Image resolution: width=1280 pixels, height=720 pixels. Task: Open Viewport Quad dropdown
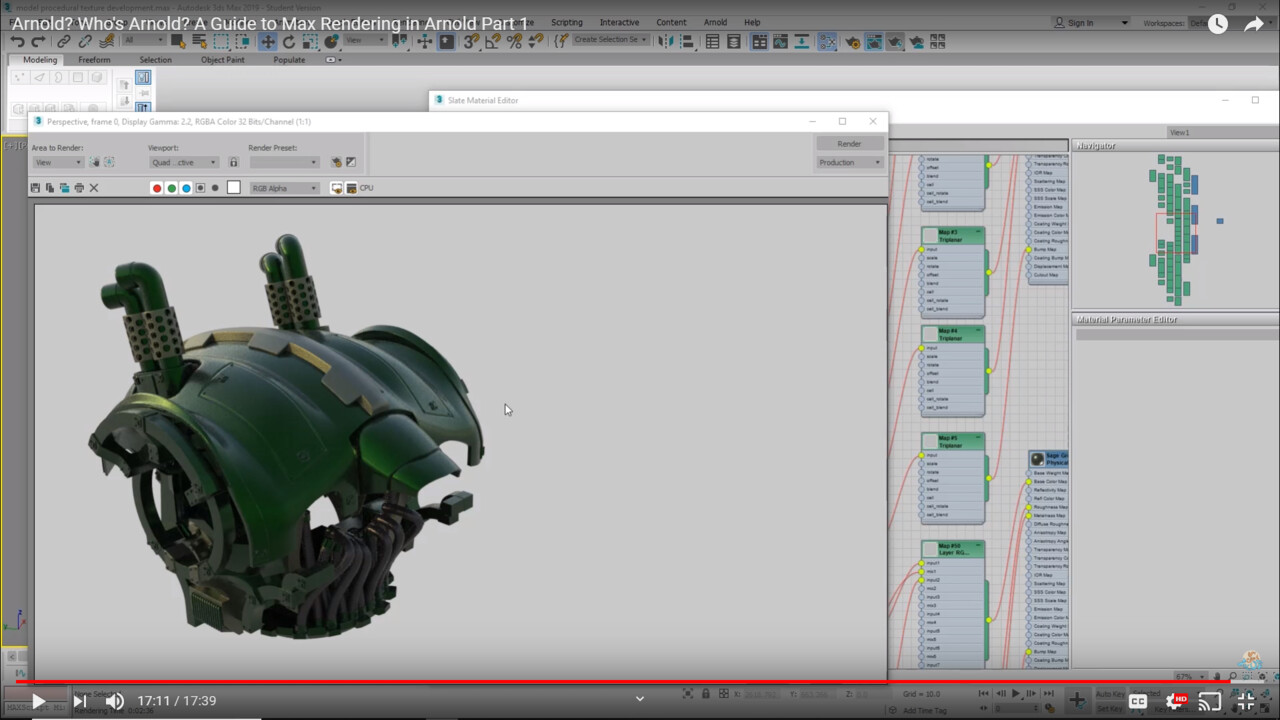(184, 162)
